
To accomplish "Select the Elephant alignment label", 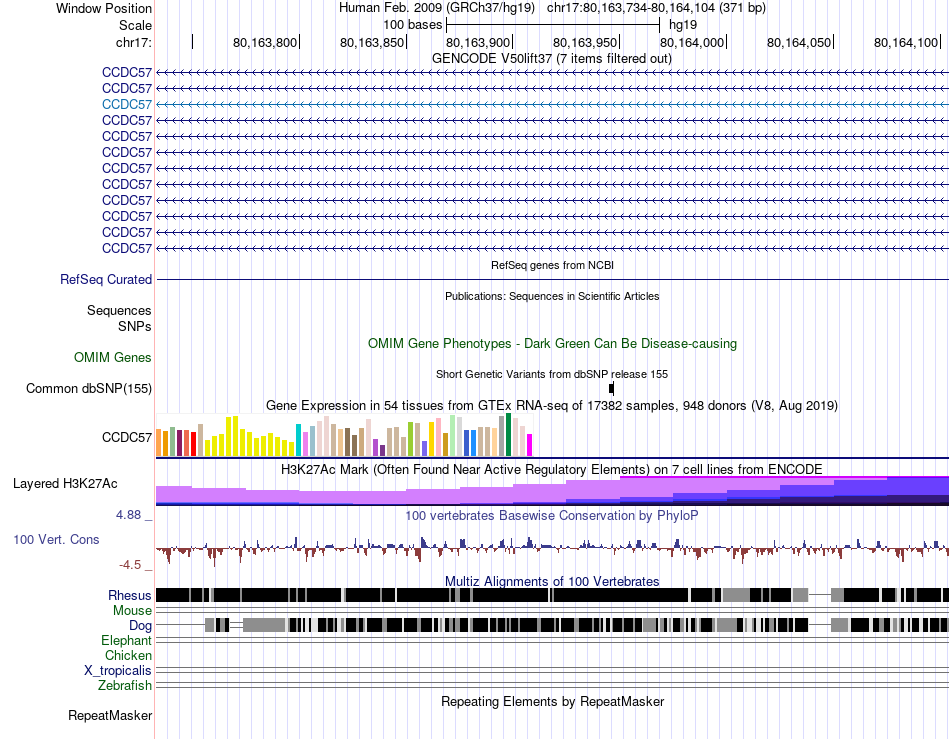I will pyautogui.click(x=127, y=640).
